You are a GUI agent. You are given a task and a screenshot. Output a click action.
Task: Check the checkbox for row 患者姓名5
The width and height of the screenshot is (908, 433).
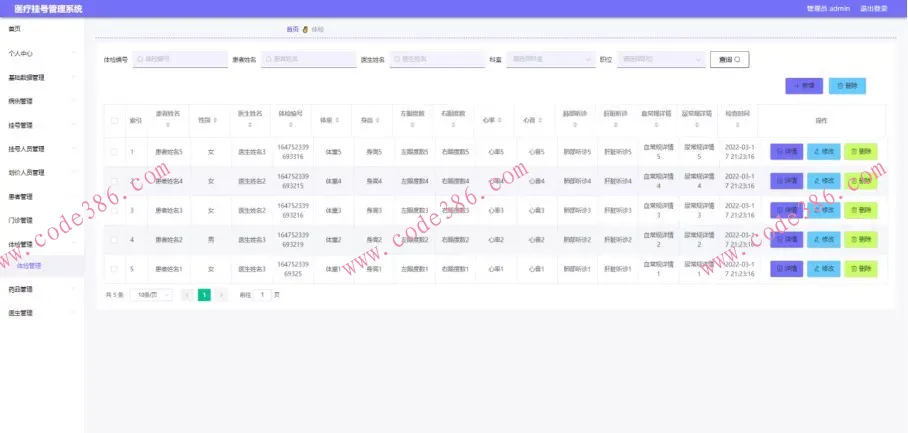[x=114, y=152]
